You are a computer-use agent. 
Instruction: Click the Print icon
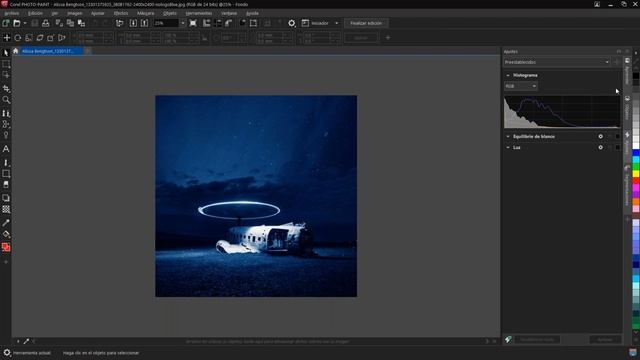point(46,23)
